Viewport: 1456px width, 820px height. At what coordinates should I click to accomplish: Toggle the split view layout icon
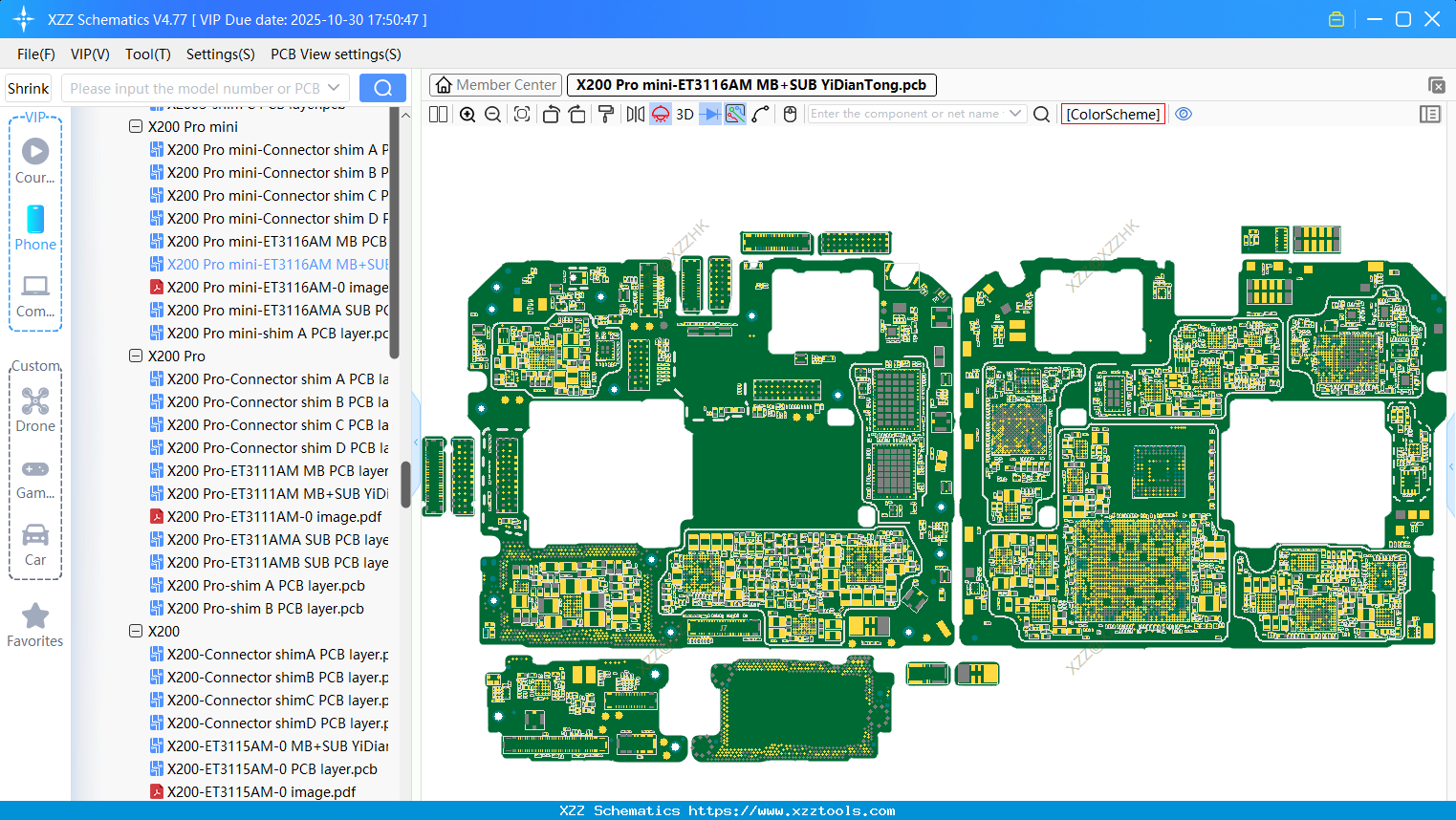[x=438, y=115]
